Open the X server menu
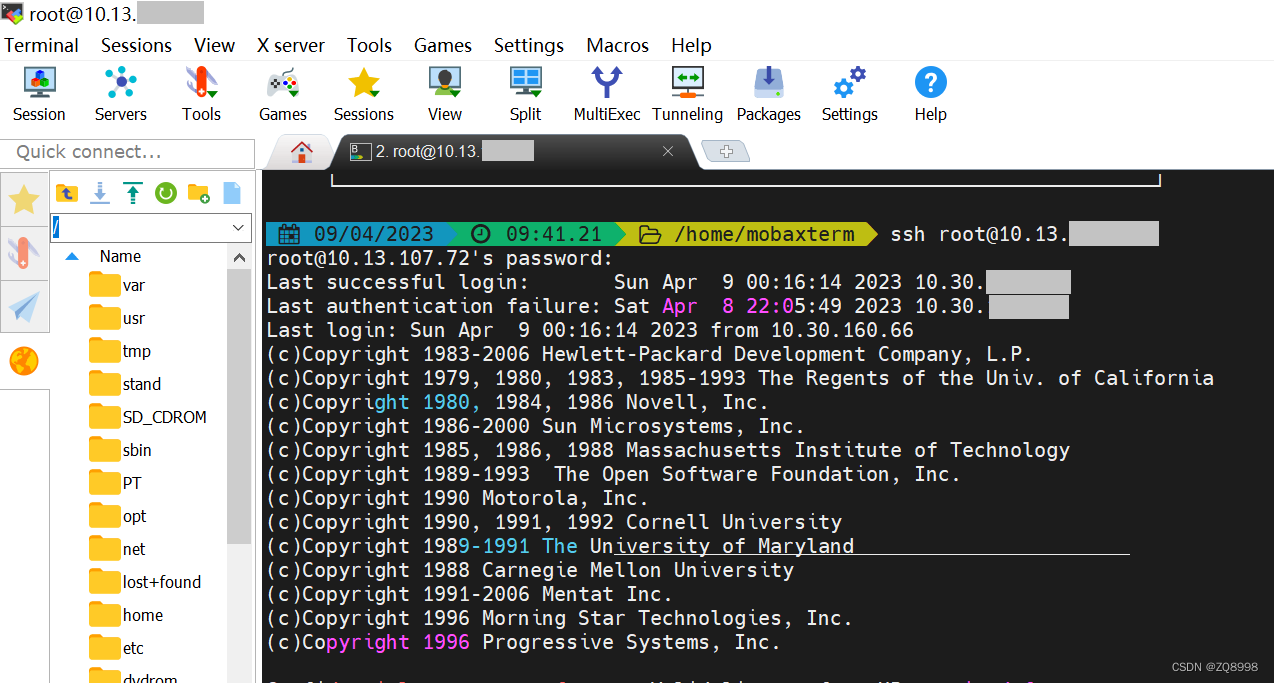1274x683 pixels. point(290,45)
